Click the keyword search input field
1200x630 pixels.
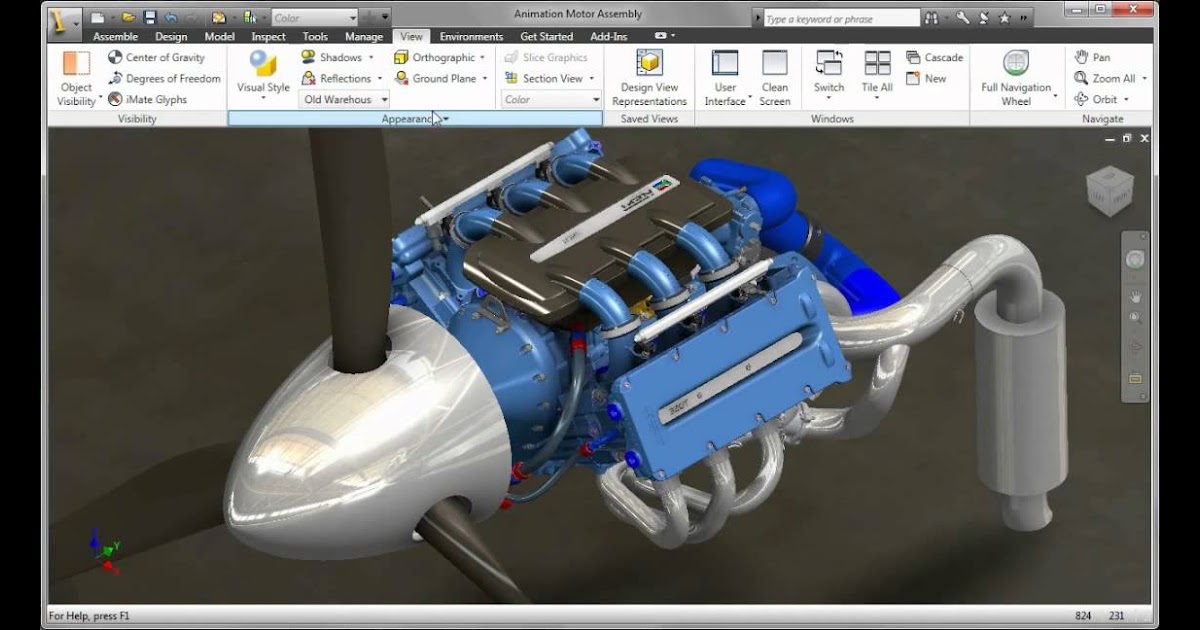point(840,18)
